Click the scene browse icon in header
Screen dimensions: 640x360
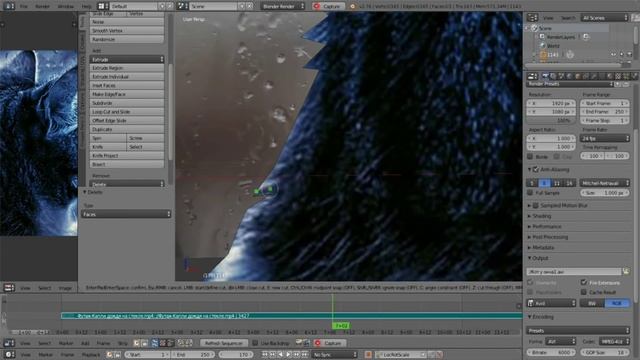point(182,6)
